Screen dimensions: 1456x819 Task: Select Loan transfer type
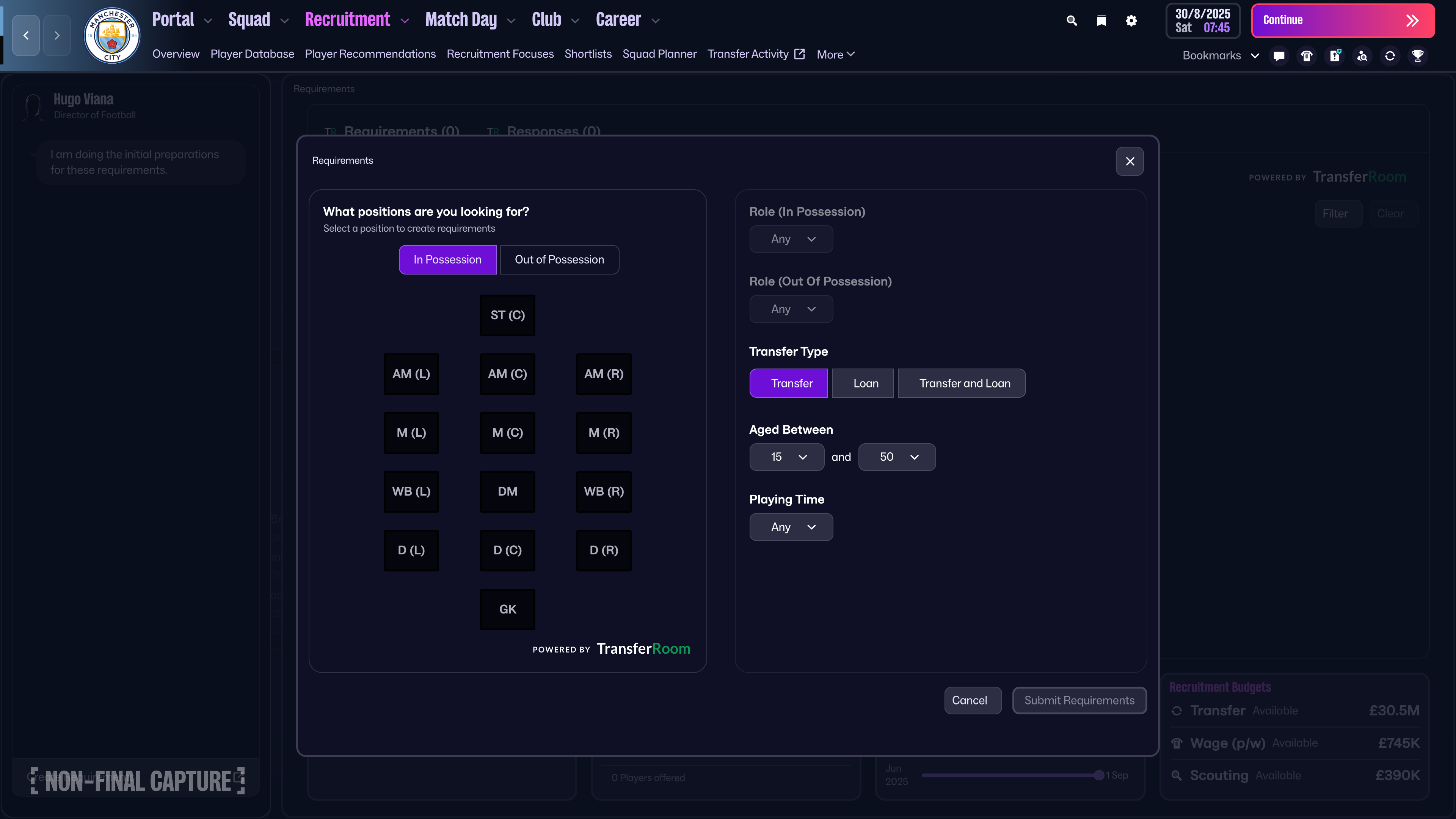[863, 383]
